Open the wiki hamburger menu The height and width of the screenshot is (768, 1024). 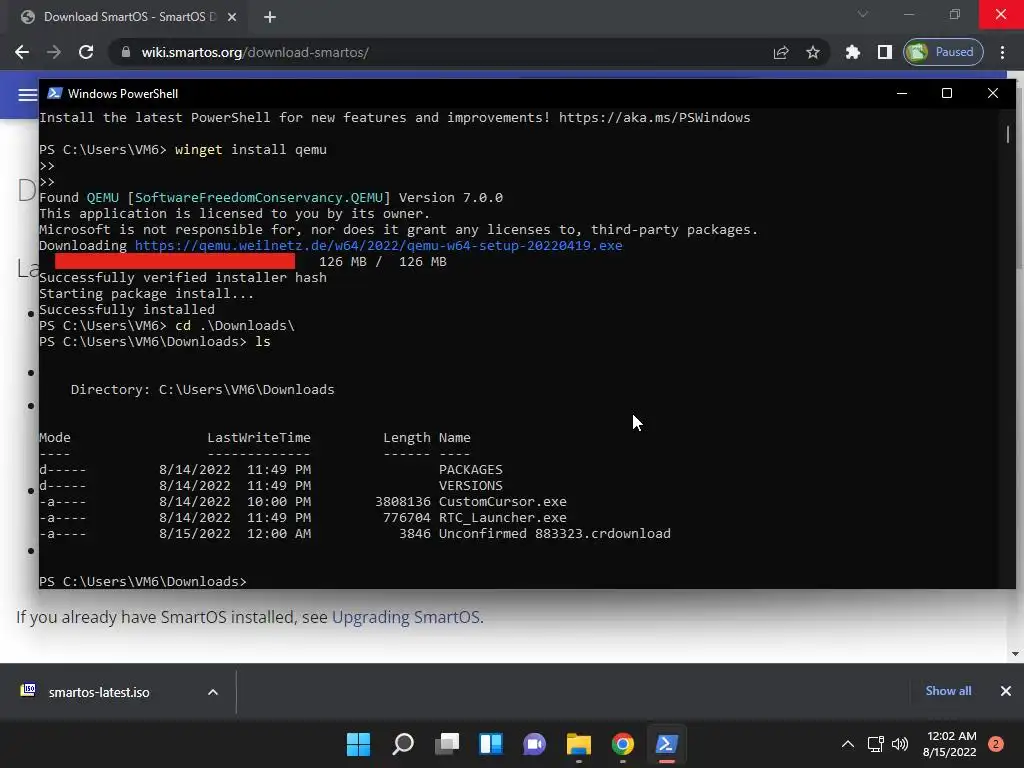pos(27,95)
